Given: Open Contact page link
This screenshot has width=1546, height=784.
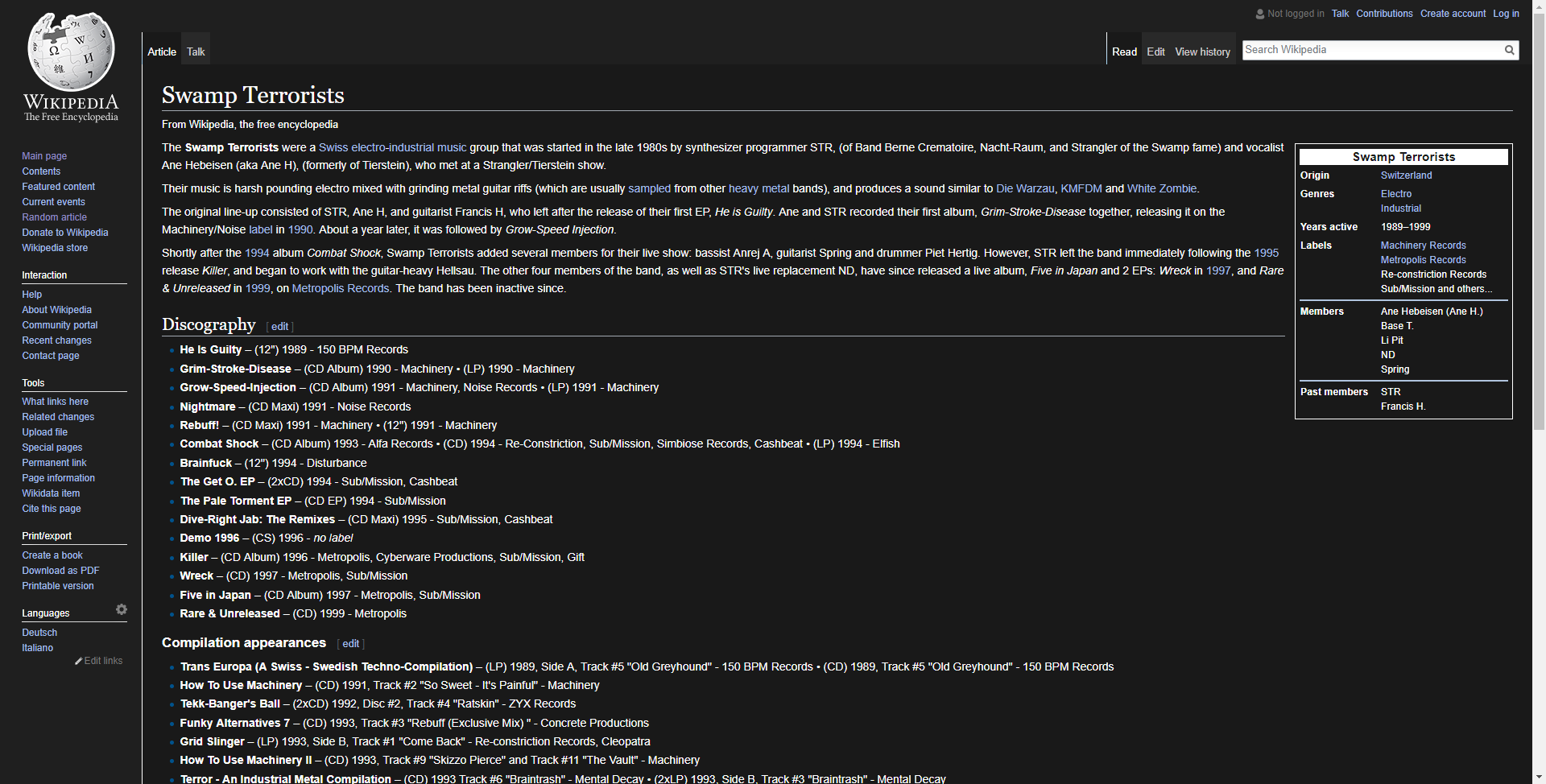Looking at the screenshot, I should coord(50,356).
